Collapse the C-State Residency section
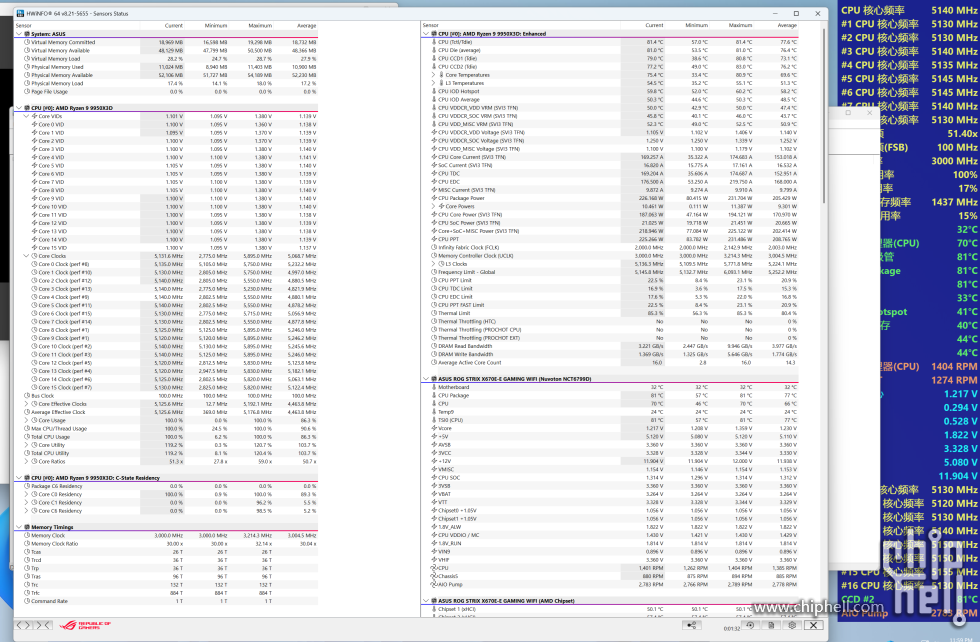Screen dimensions: 980x642 tap(19, 478)
